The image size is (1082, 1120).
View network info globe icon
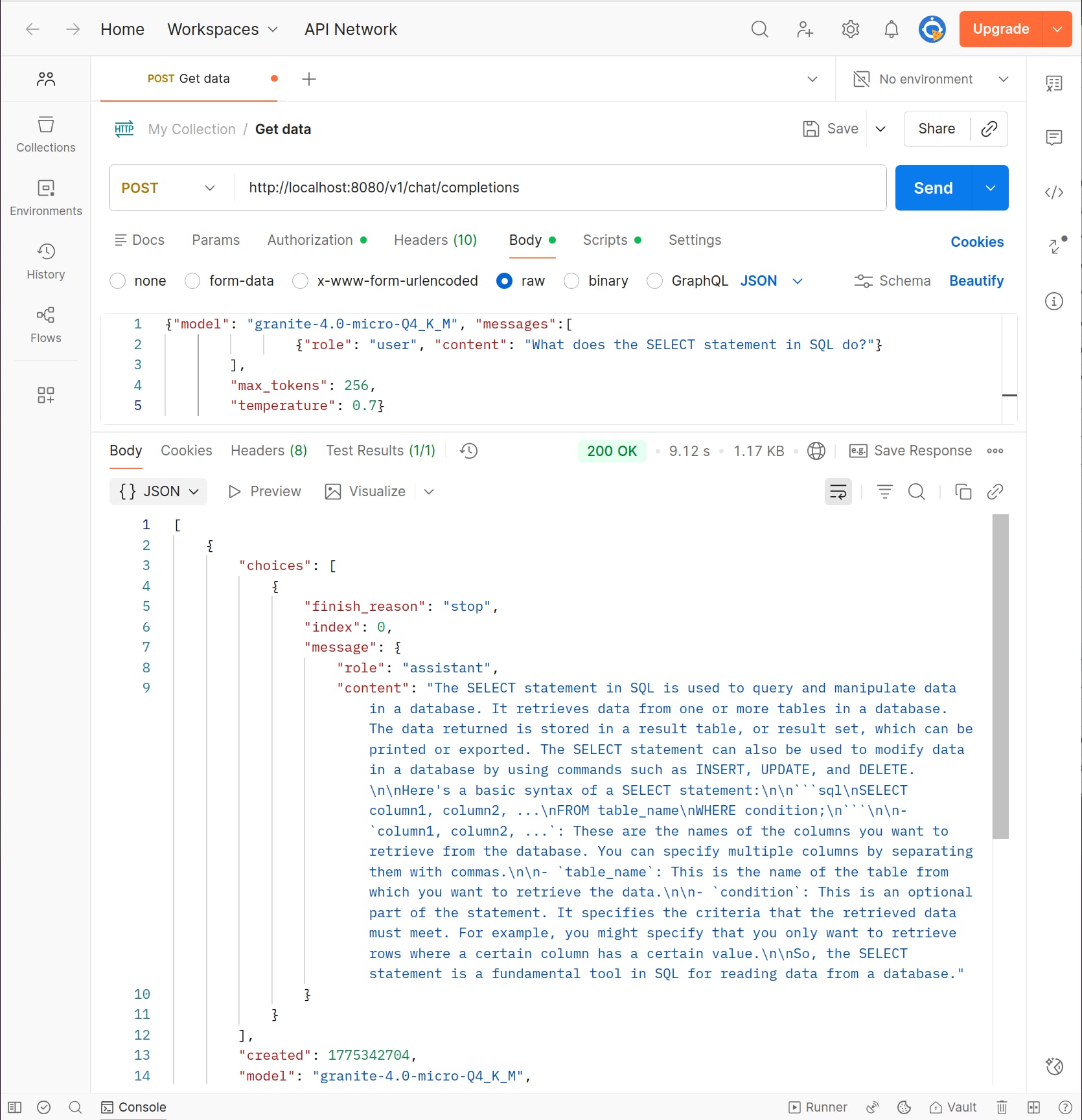point(816,451)
